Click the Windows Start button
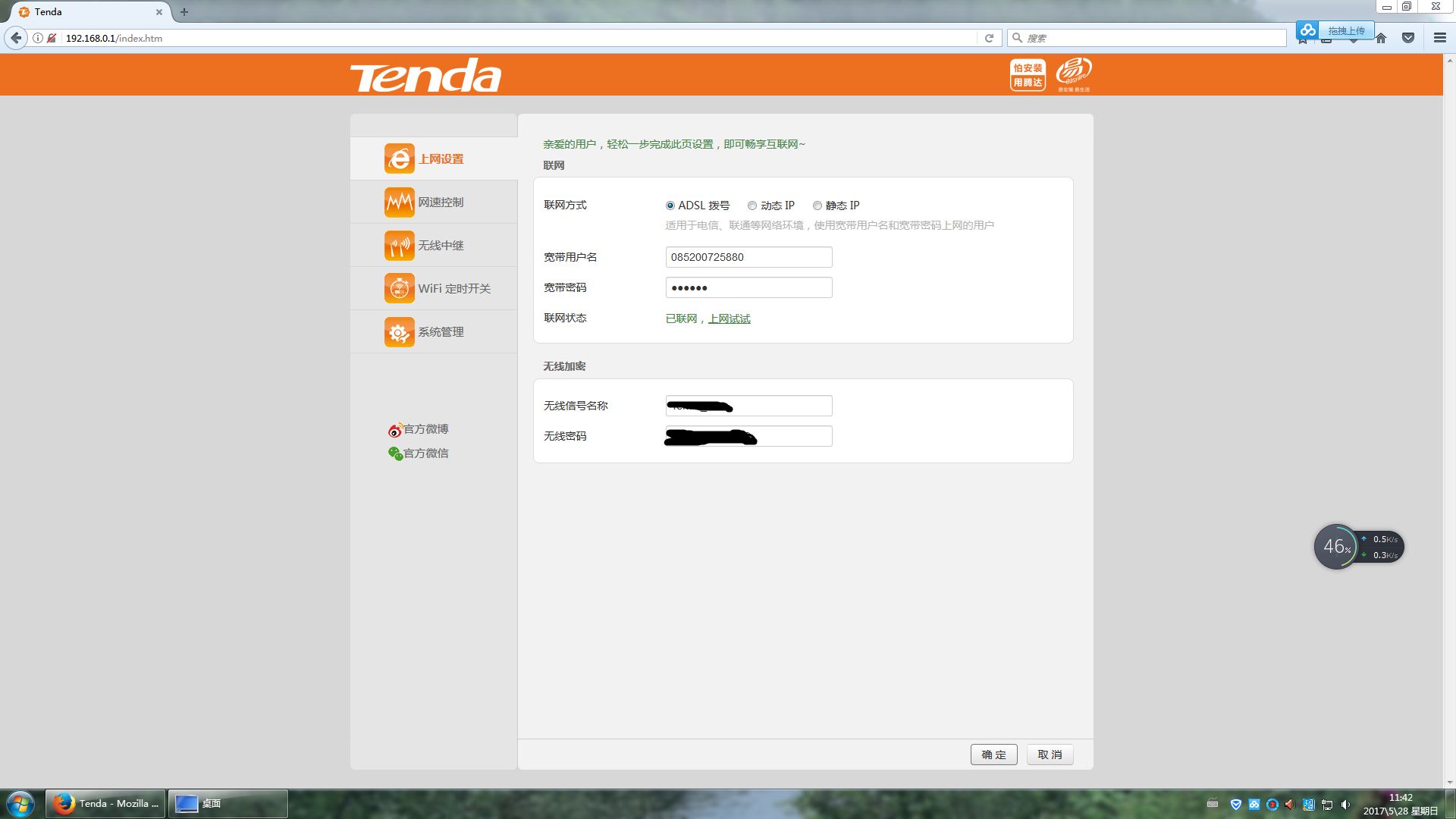1456x819 pixels. coord(20,804)
